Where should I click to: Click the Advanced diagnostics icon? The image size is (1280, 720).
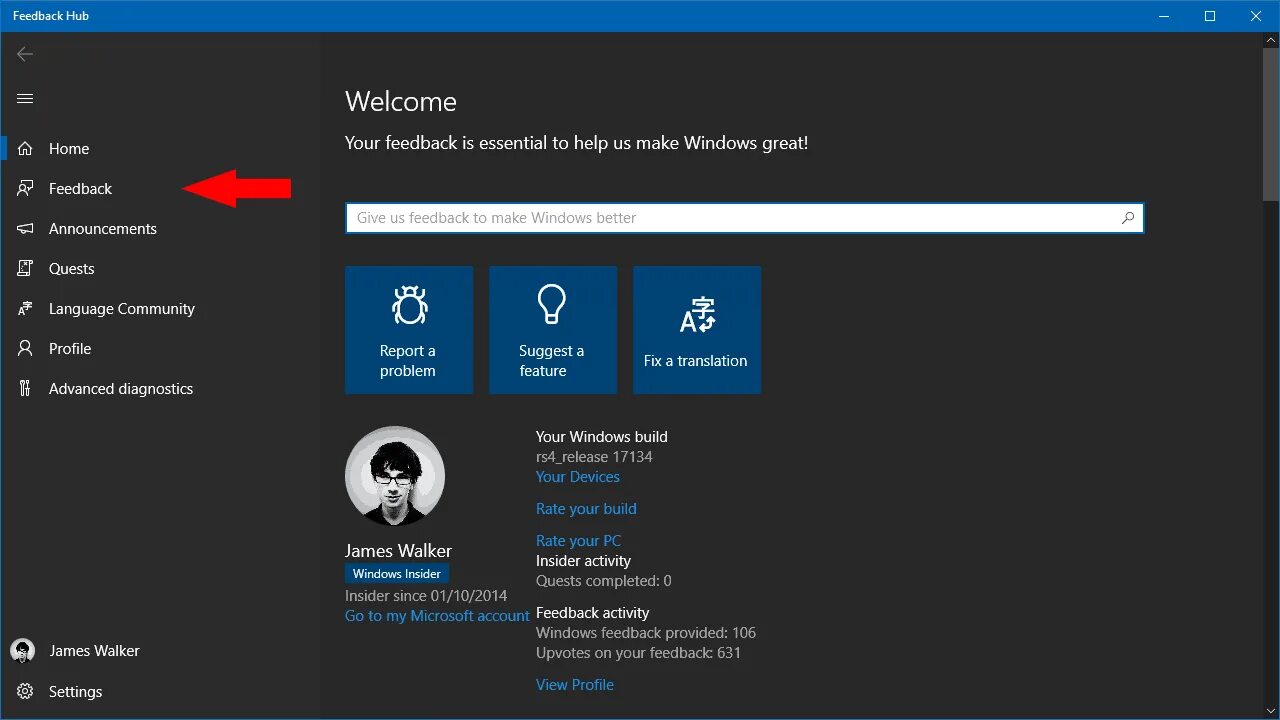coord(25,388)
